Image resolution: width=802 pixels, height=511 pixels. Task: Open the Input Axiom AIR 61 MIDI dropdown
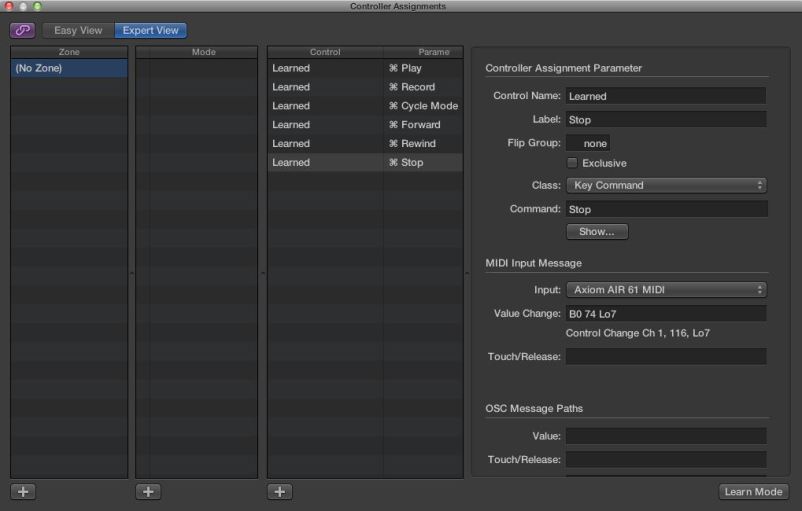click(x=666, y=290)
